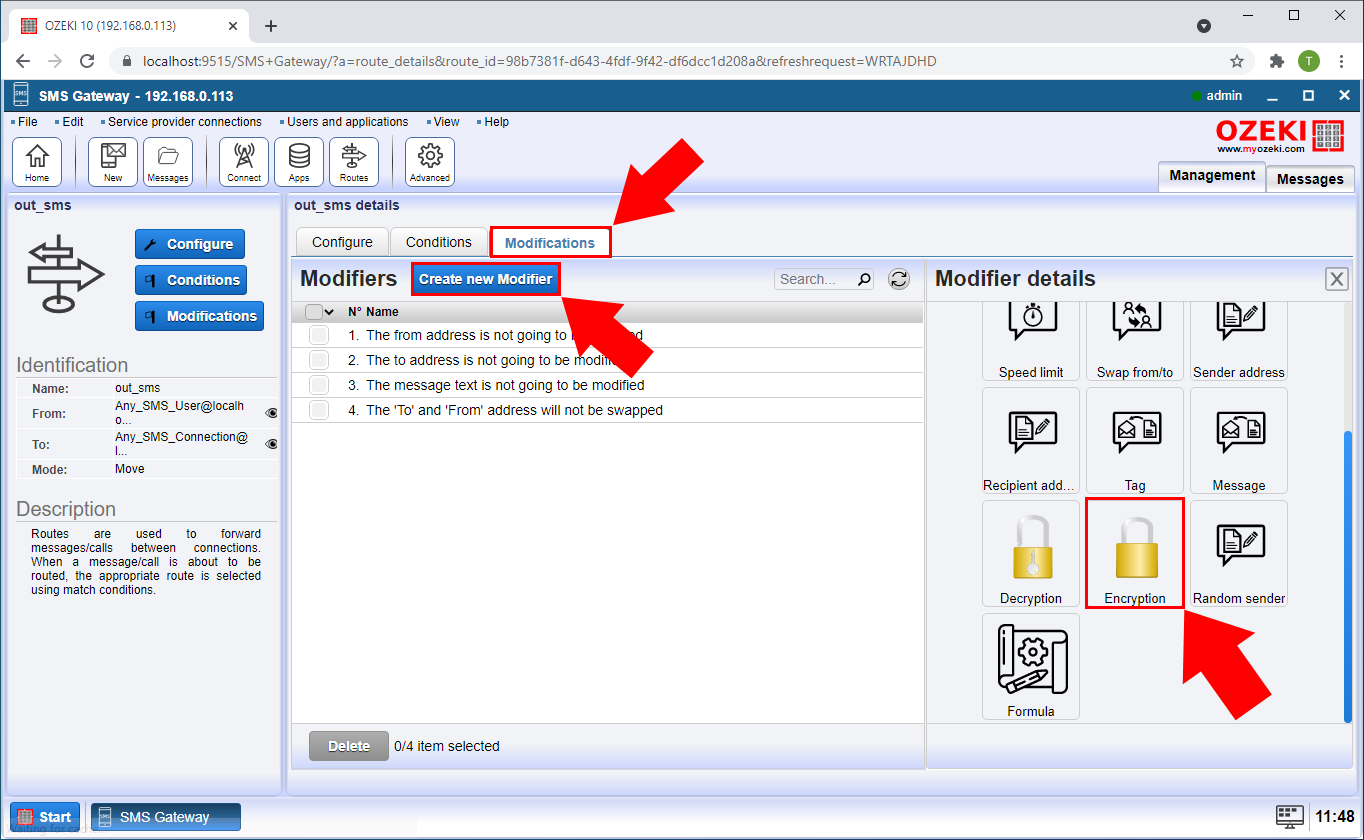1364x840 pixels.
Task: Click the Connect antenna icon
Action: (244, 162)
